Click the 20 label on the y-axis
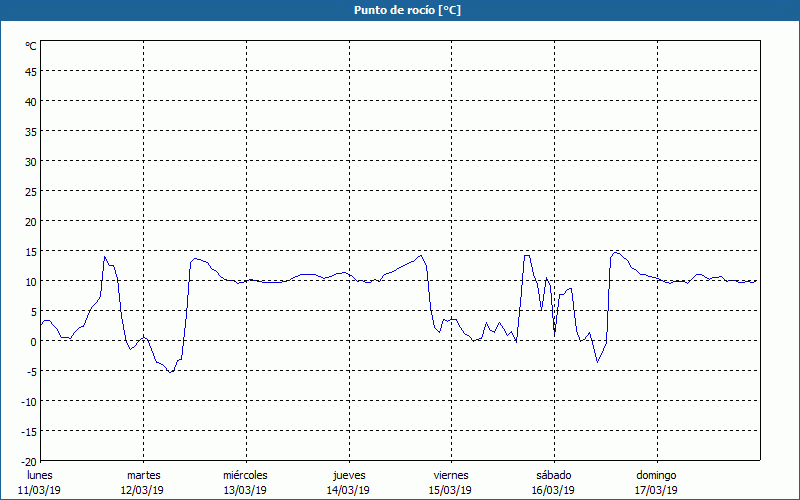Viewport: 800px width, 500px height. click(x=31, y=221)
